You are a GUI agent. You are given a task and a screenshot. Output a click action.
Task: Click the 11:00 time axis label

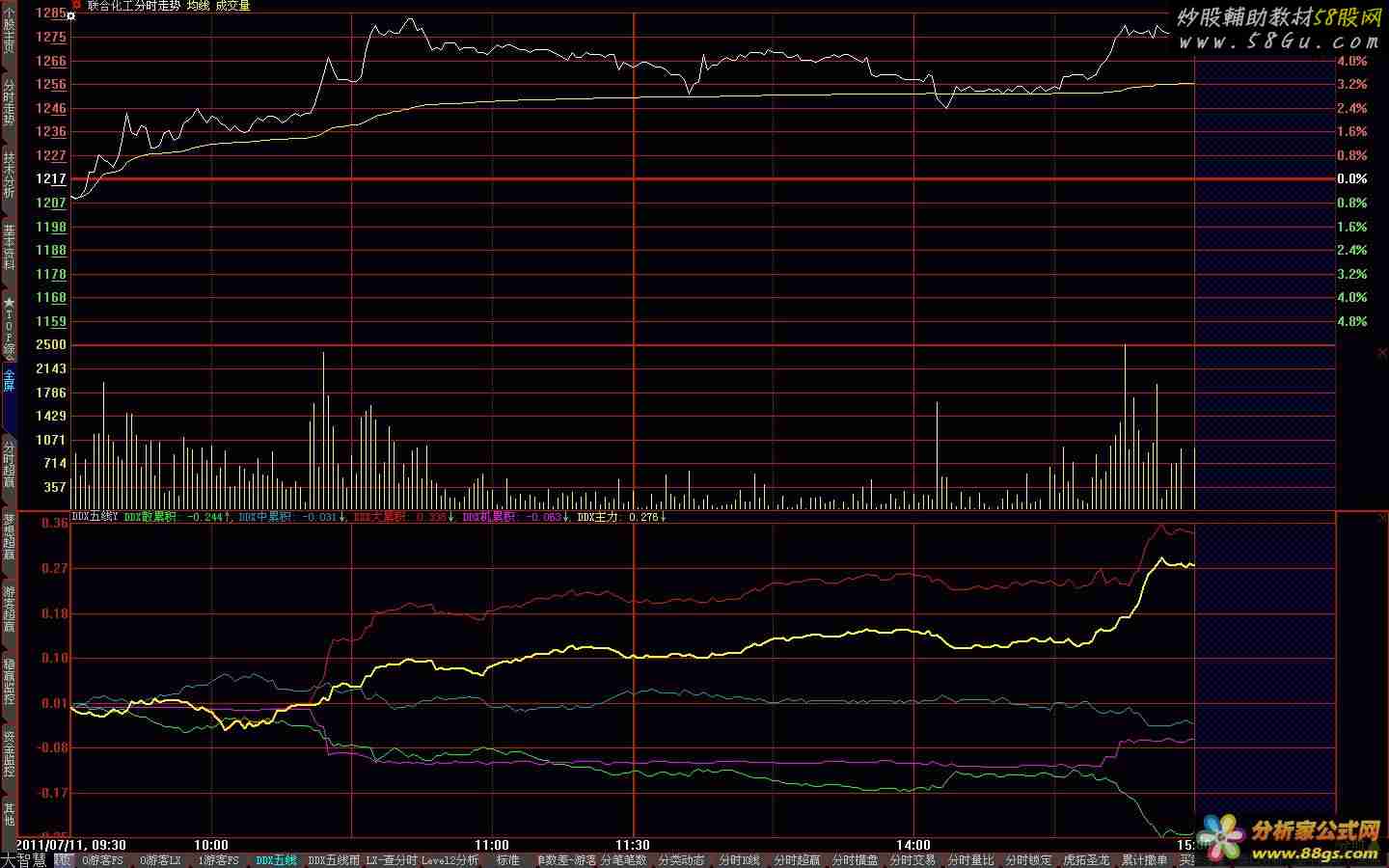pos(492,845)
